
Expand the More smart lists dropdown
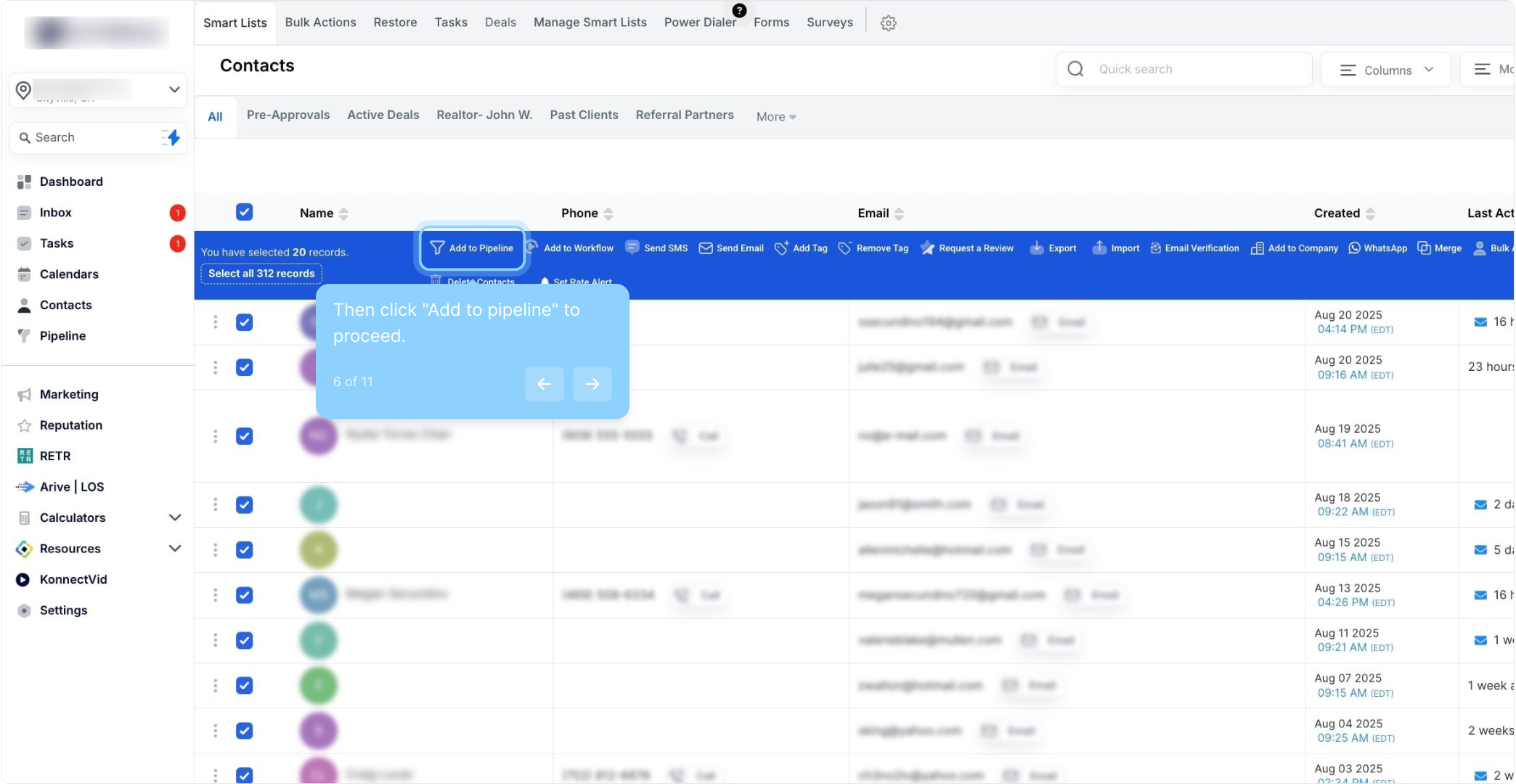(775, 116)
